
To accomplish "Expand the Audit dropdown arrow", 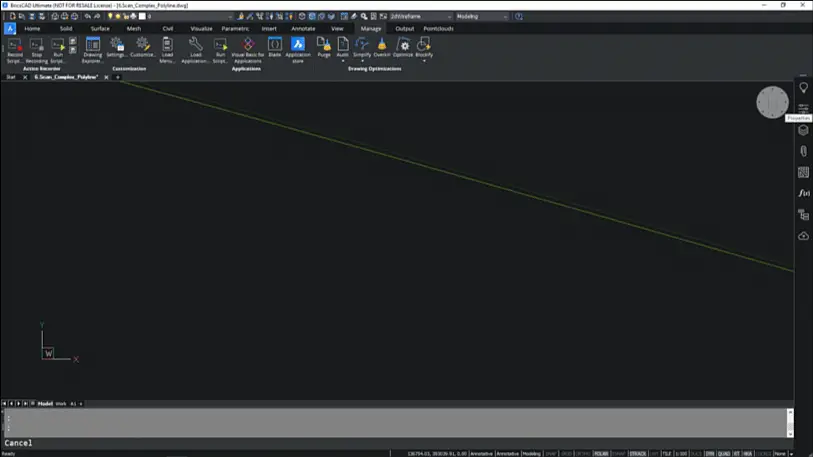I will 343,61.
